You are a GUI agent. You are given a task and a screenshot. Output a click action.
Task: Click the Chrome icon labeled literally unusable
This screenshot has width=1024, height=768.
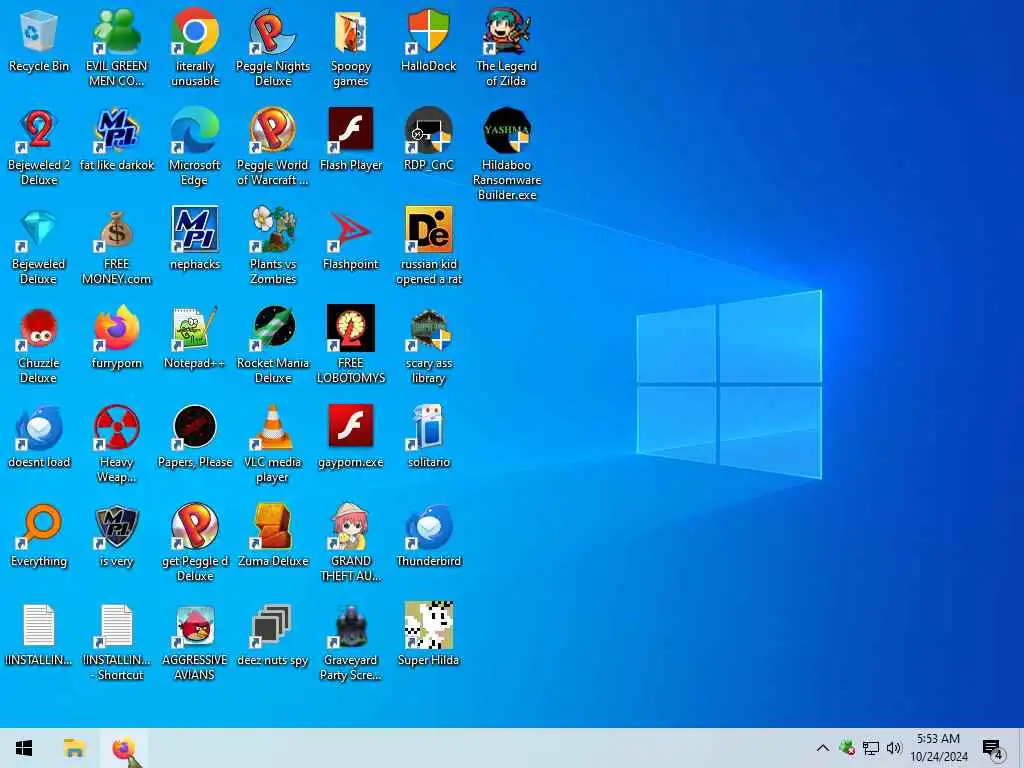[x=195, y=48]
